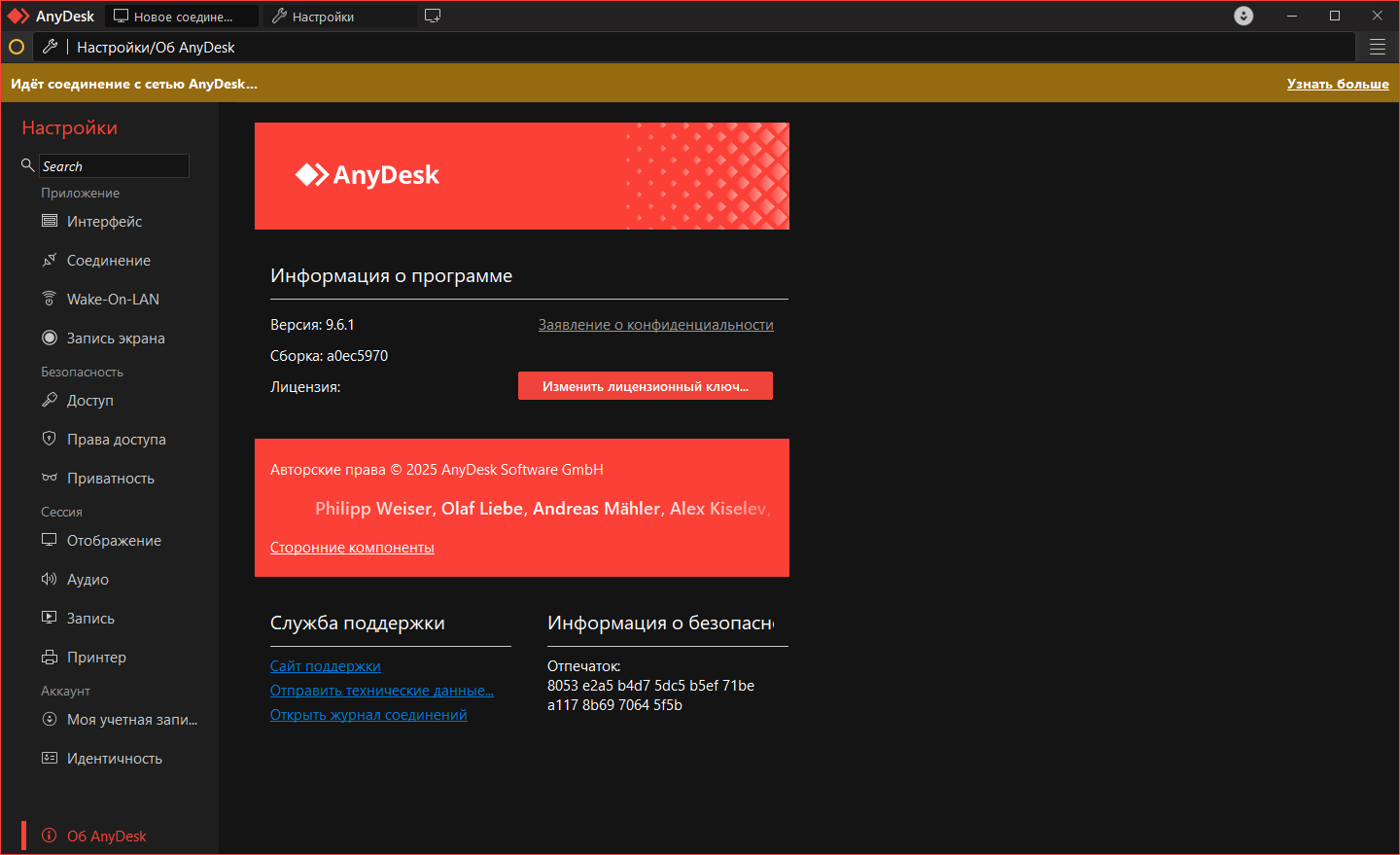Click the Отображение monitor icon

pyautogui.click(x=50, y=540)
